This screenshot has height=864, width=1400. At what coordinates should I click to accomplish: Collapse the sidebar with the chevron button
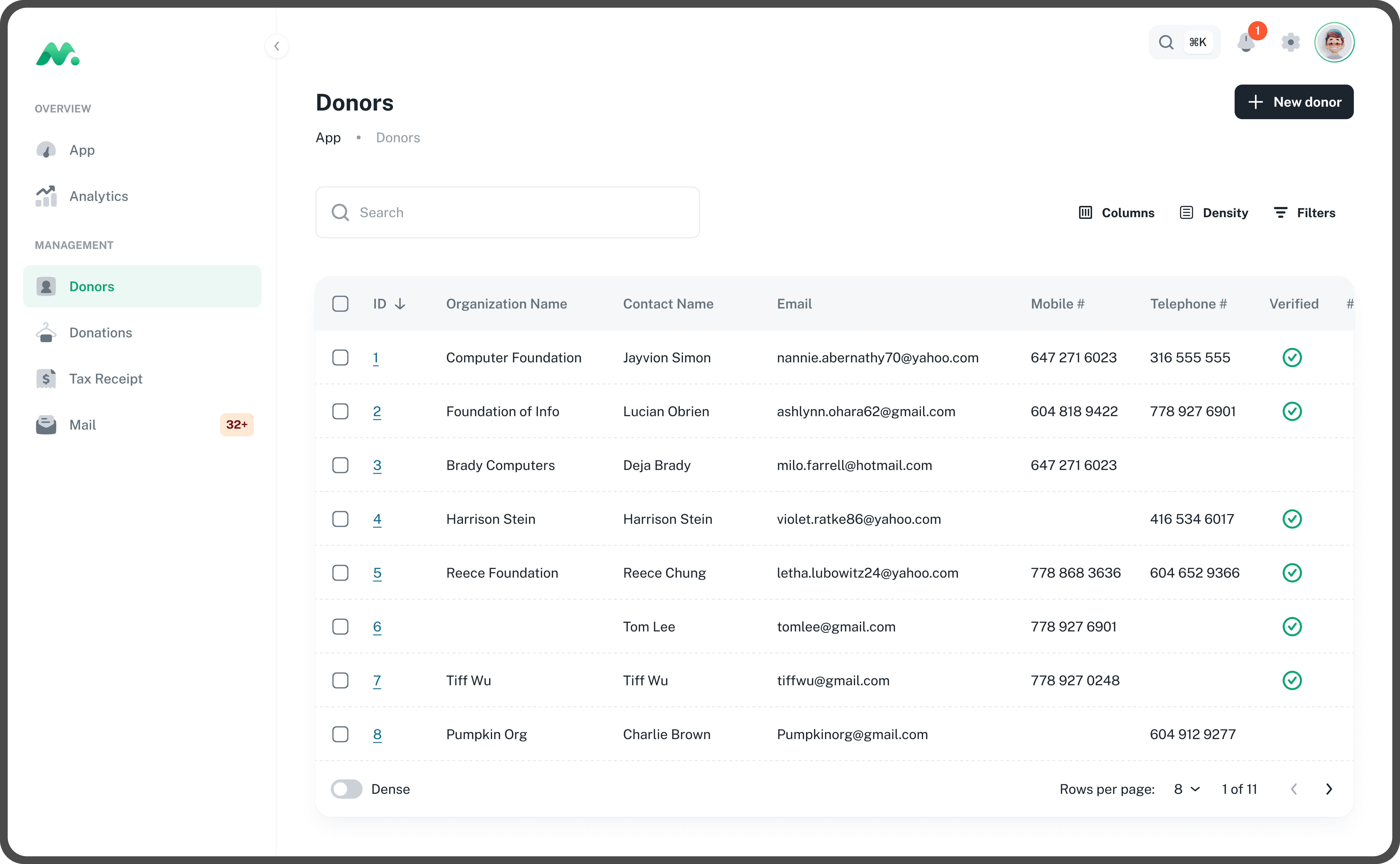(277, 46)
